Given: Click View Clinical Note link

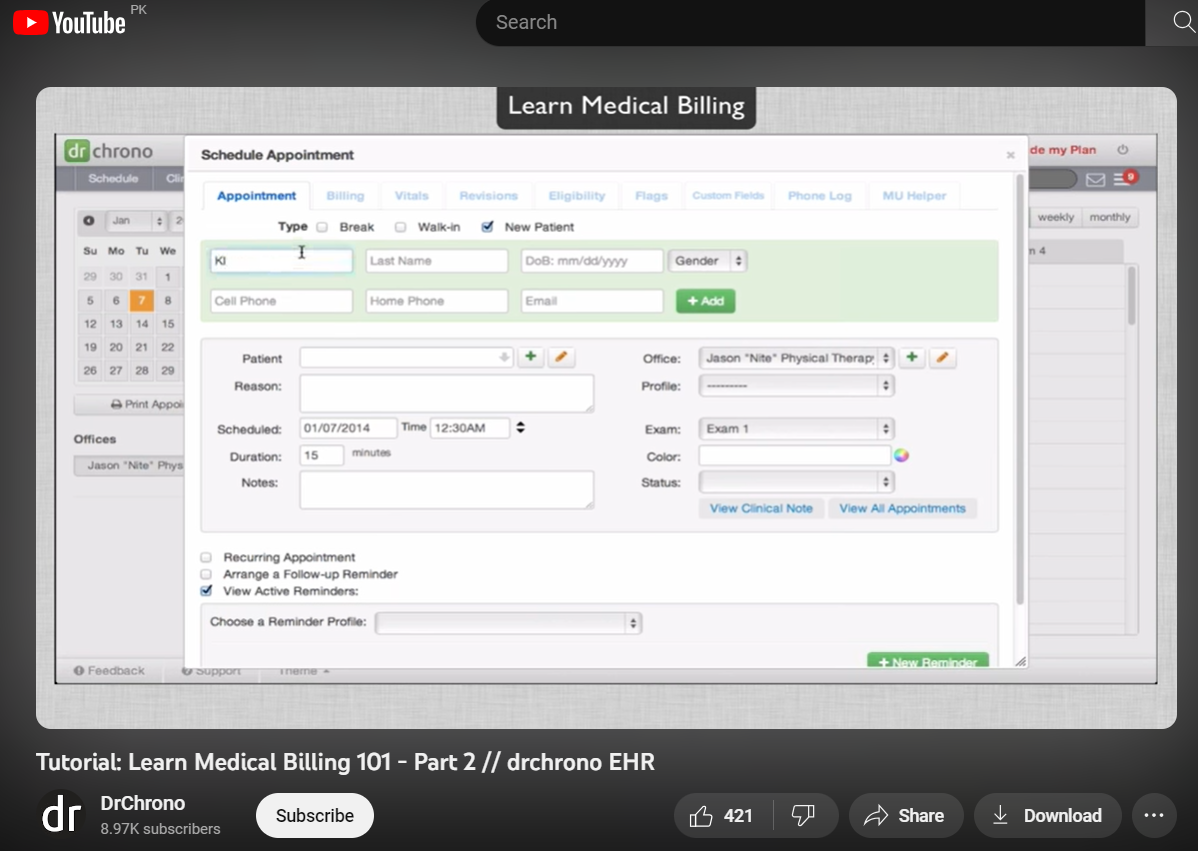Looking at the screenshot, I should click(x=761, y=508).
